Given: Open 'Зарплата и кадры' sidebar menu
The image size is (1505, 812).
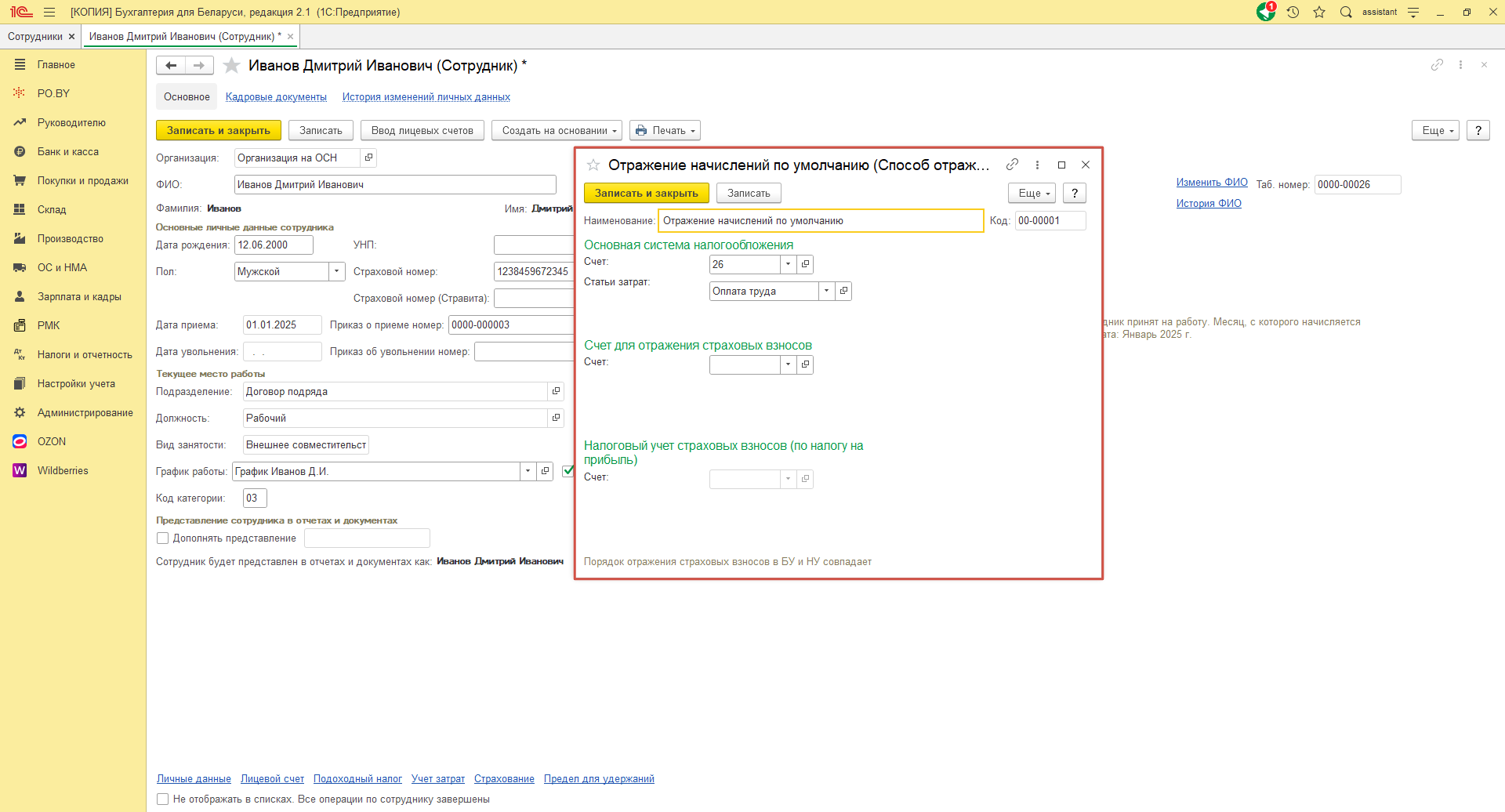Looking at the screenshot, I should (x=79, y=296).
